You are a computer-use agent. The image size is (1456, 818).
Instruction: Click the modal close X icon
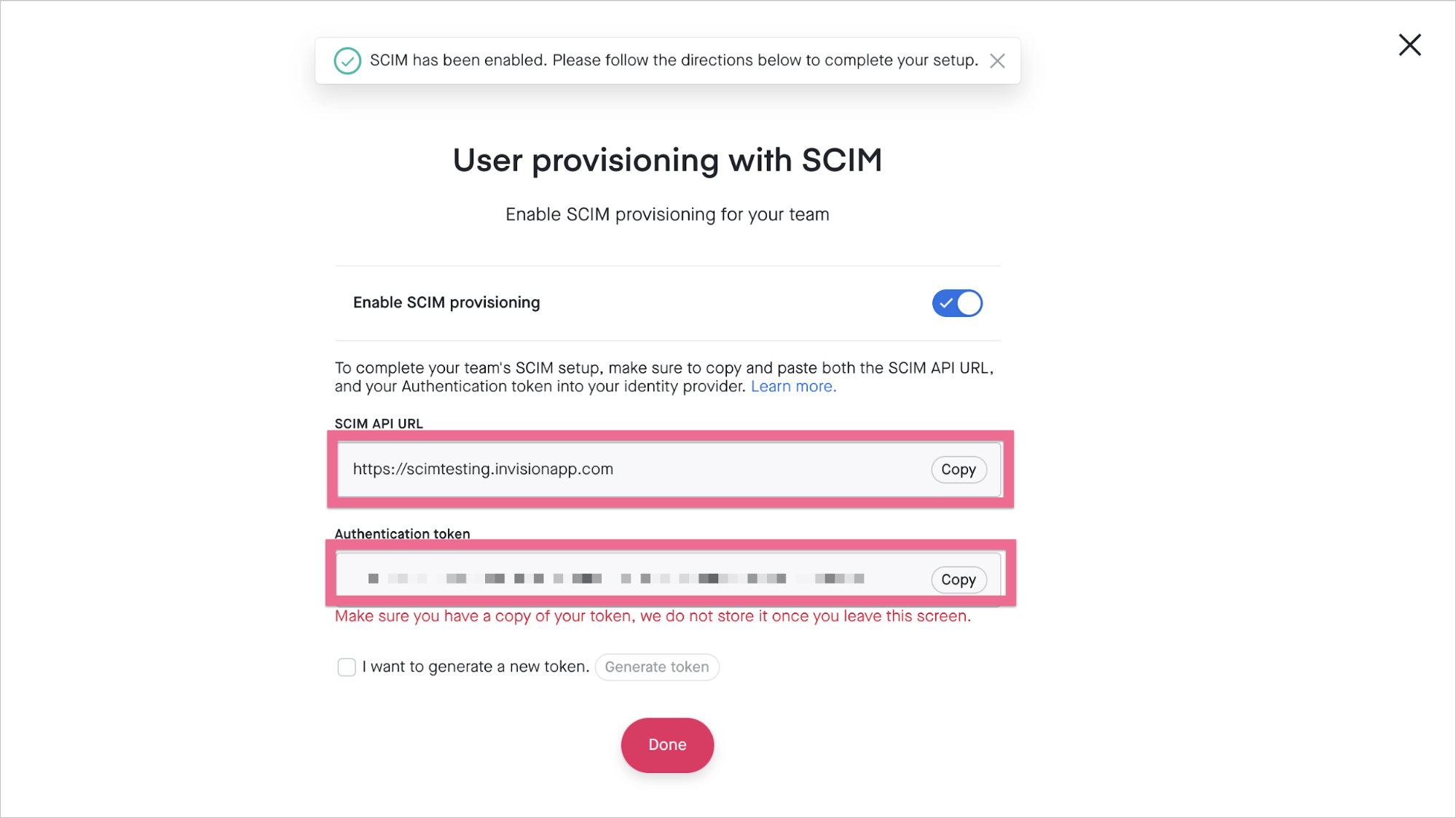[x=1410, y=44]
